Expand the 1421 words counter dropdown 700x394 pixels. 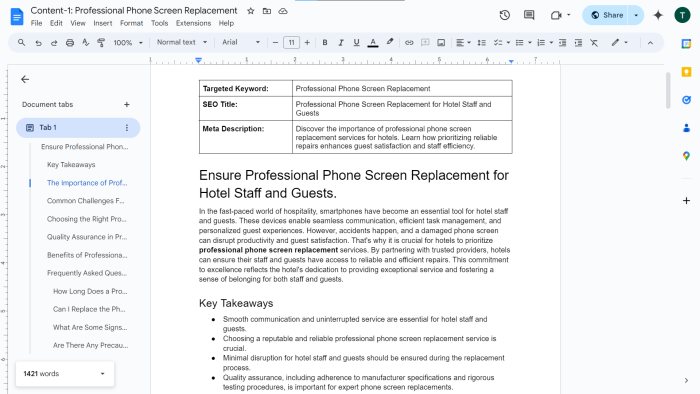tap(103, 374)
